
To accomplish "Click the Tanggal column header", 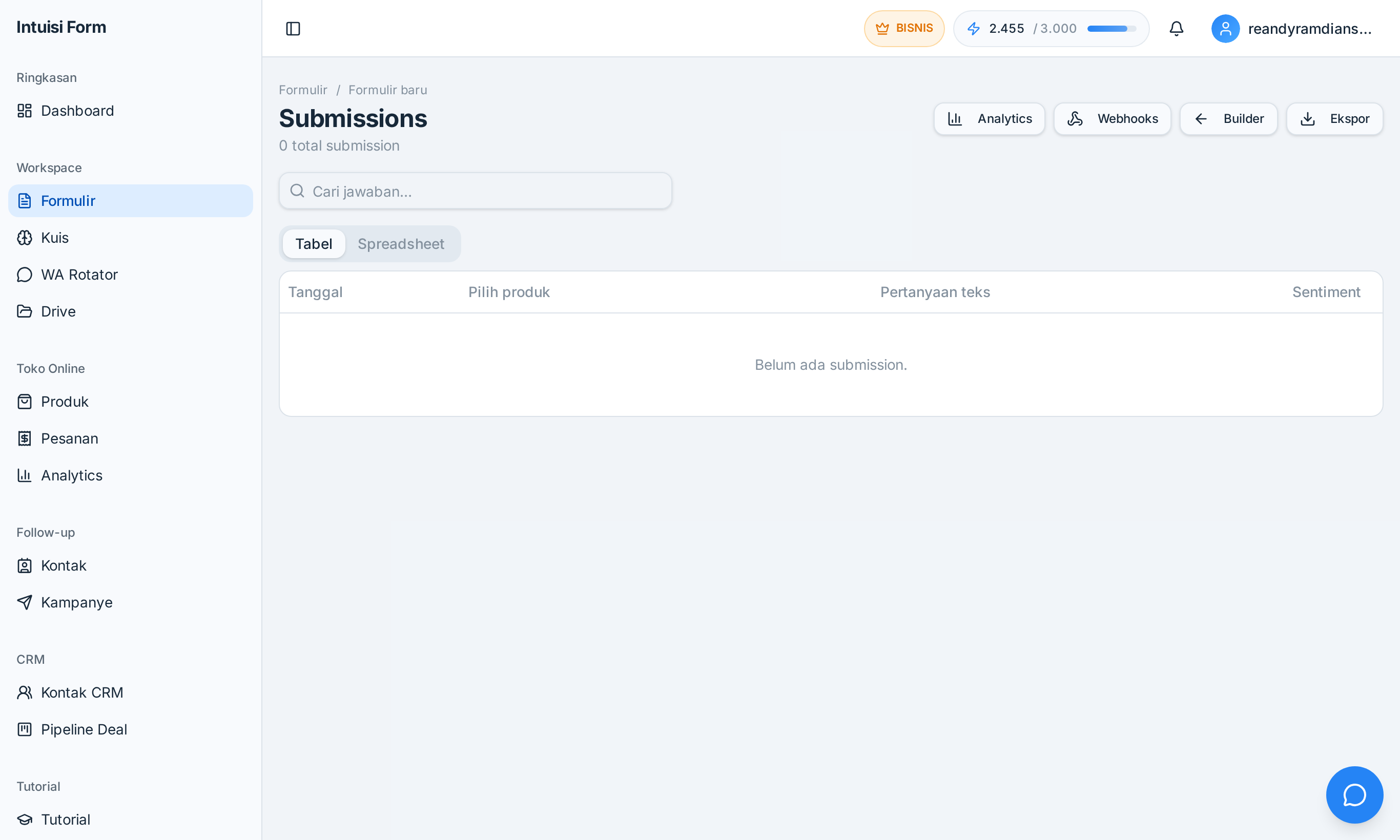I will pyautogui.click(x=316, y=291).
